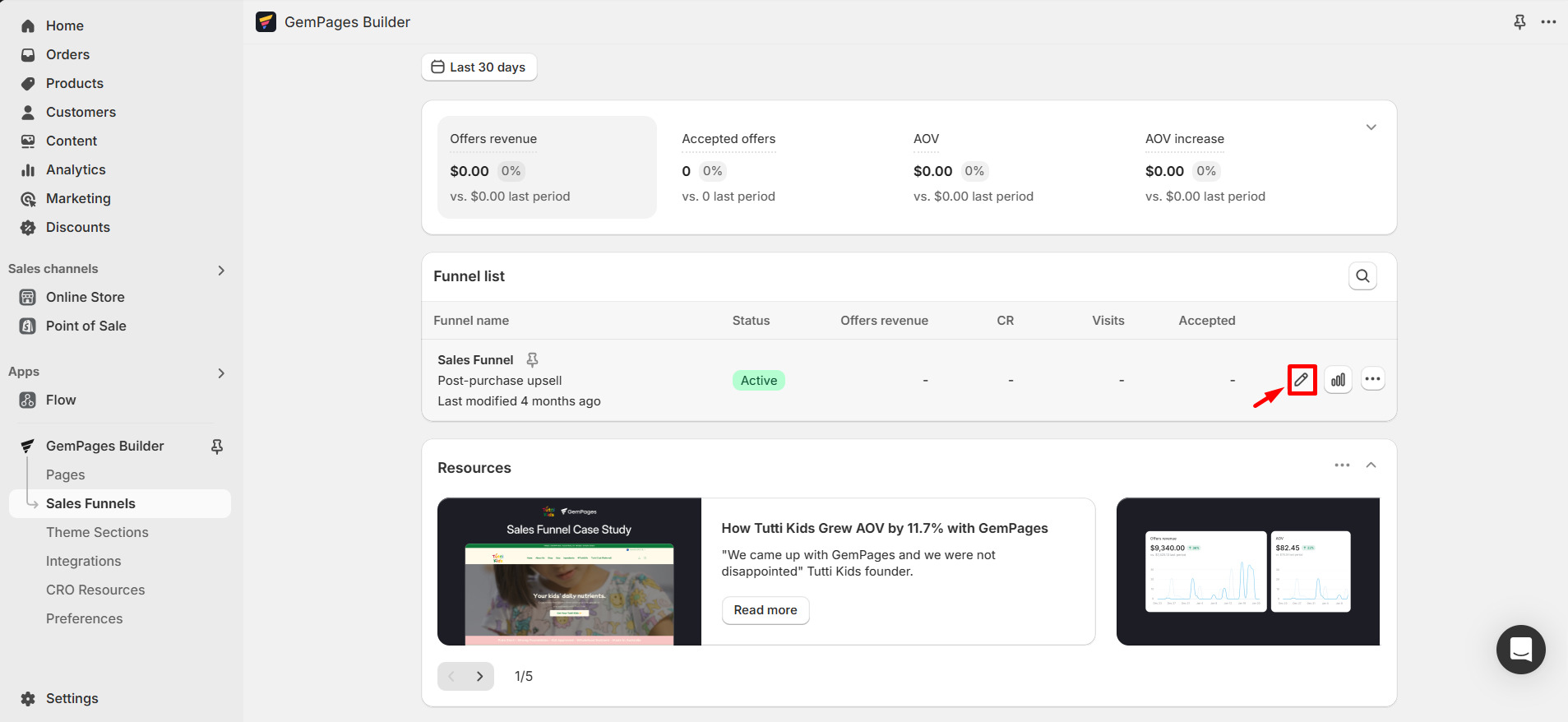Expand the Sales channels section
This screenshot has height=722, width=1568.
[x=220, y=270]
